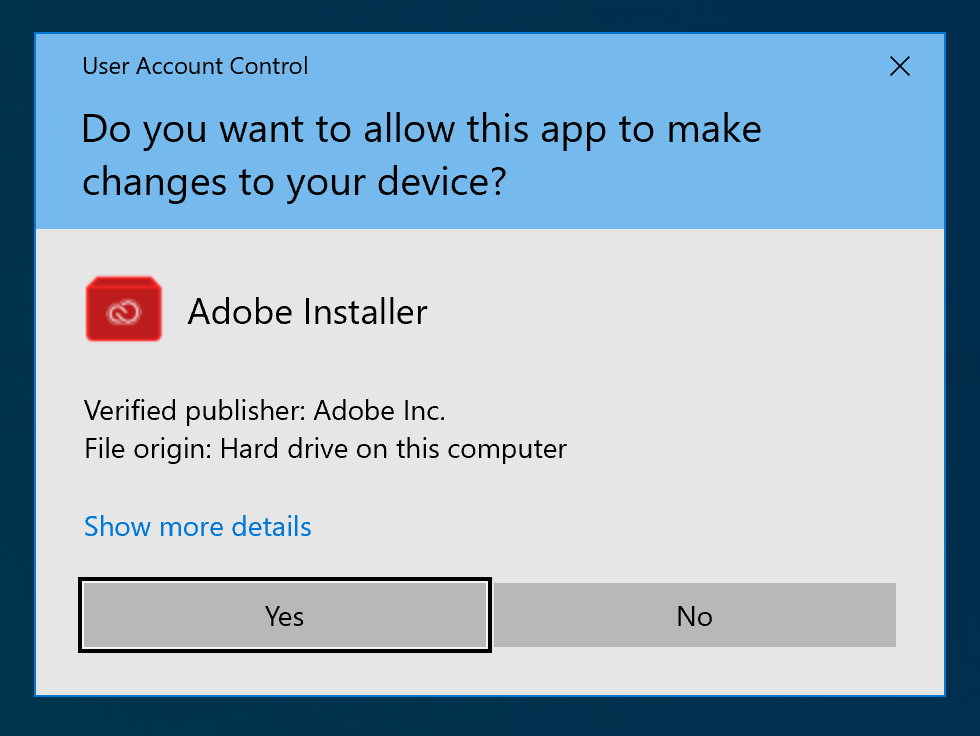Click 'Hard drive on this computer' text
Screen dimensions: 980x736
point(393,449)
